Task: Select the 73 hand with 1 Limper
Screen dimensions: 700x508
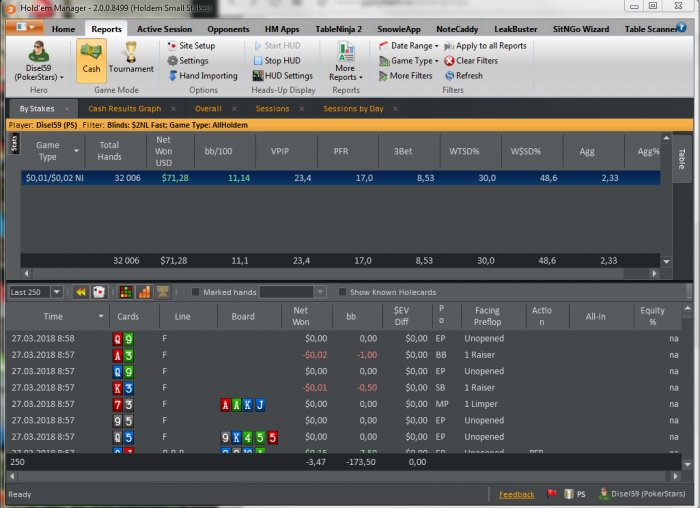Action: (x=344, y=404)
